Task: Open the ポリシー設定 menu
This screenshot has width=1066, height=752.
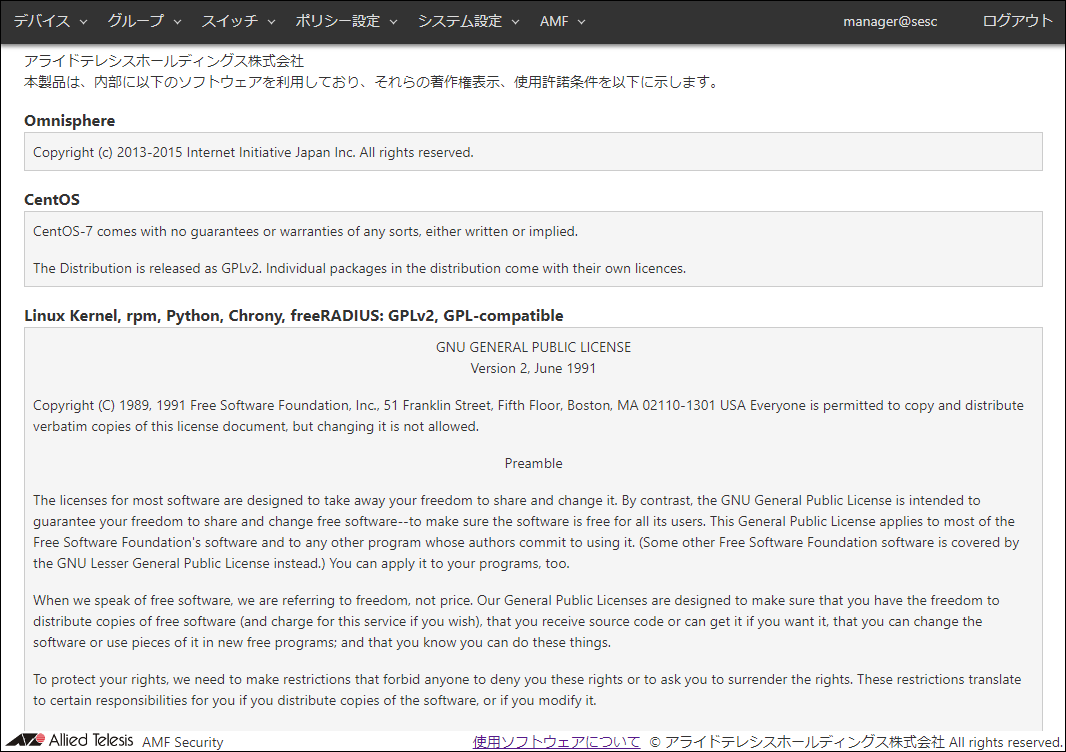Action: [346, 21]
